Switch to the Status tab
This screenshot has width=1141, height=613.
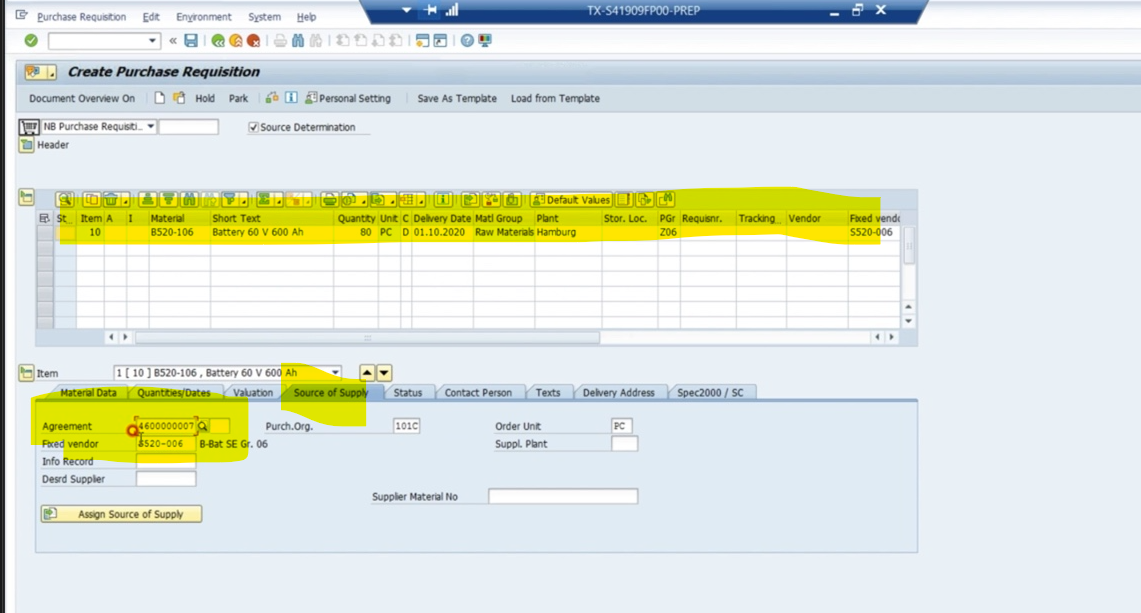[408, 392]
